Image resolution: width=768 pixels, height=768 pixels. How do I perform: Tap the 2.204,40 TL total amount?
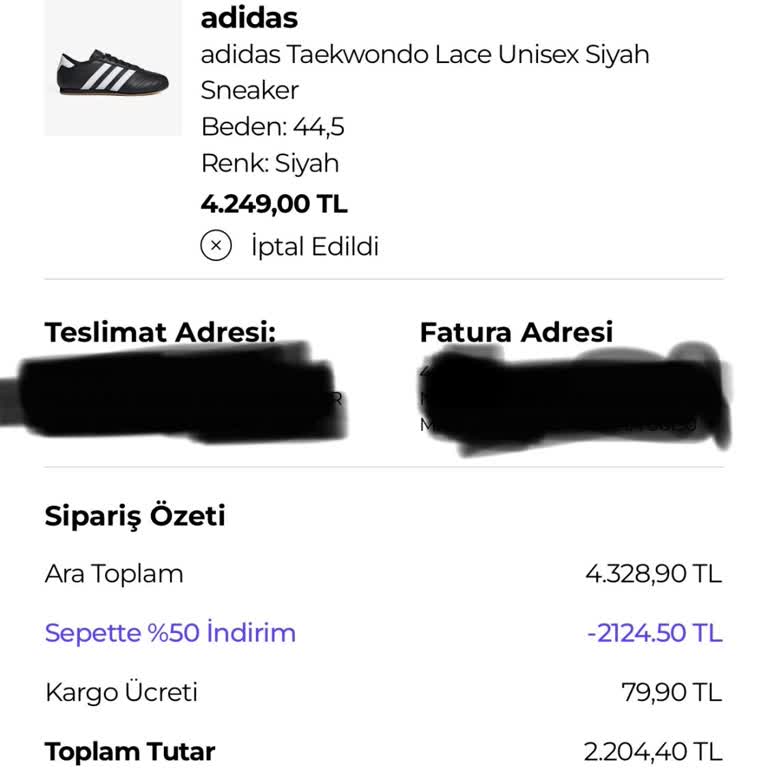tap(652, 751)
